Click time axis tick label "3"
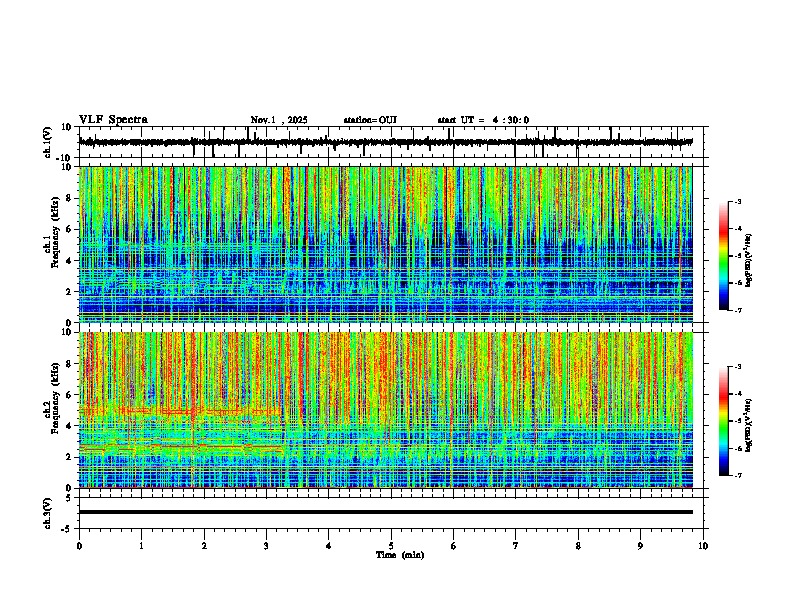This screenshot has width=792, height=612. point(266,546)
